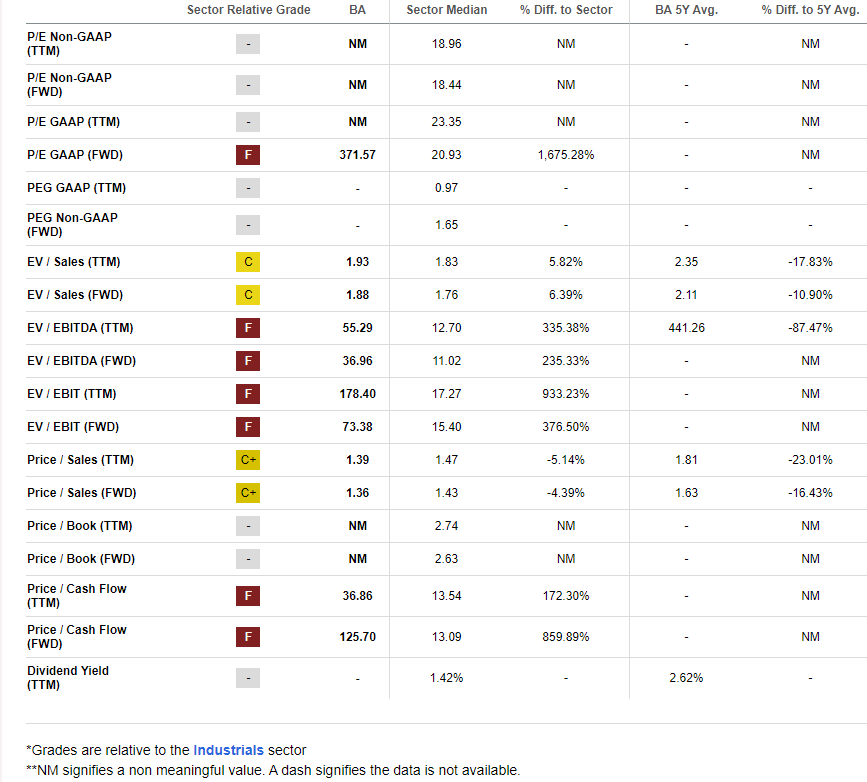
Task: Click the sector median value 1.42%
Action: 446,677
